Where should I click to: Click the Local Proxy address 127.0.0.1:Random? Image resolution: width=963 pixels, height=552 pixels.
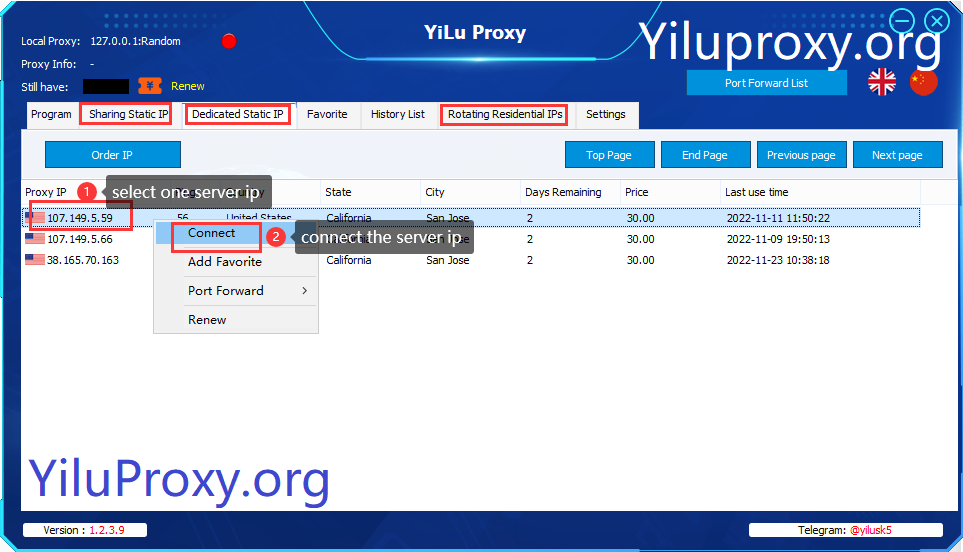click(135, 41)
